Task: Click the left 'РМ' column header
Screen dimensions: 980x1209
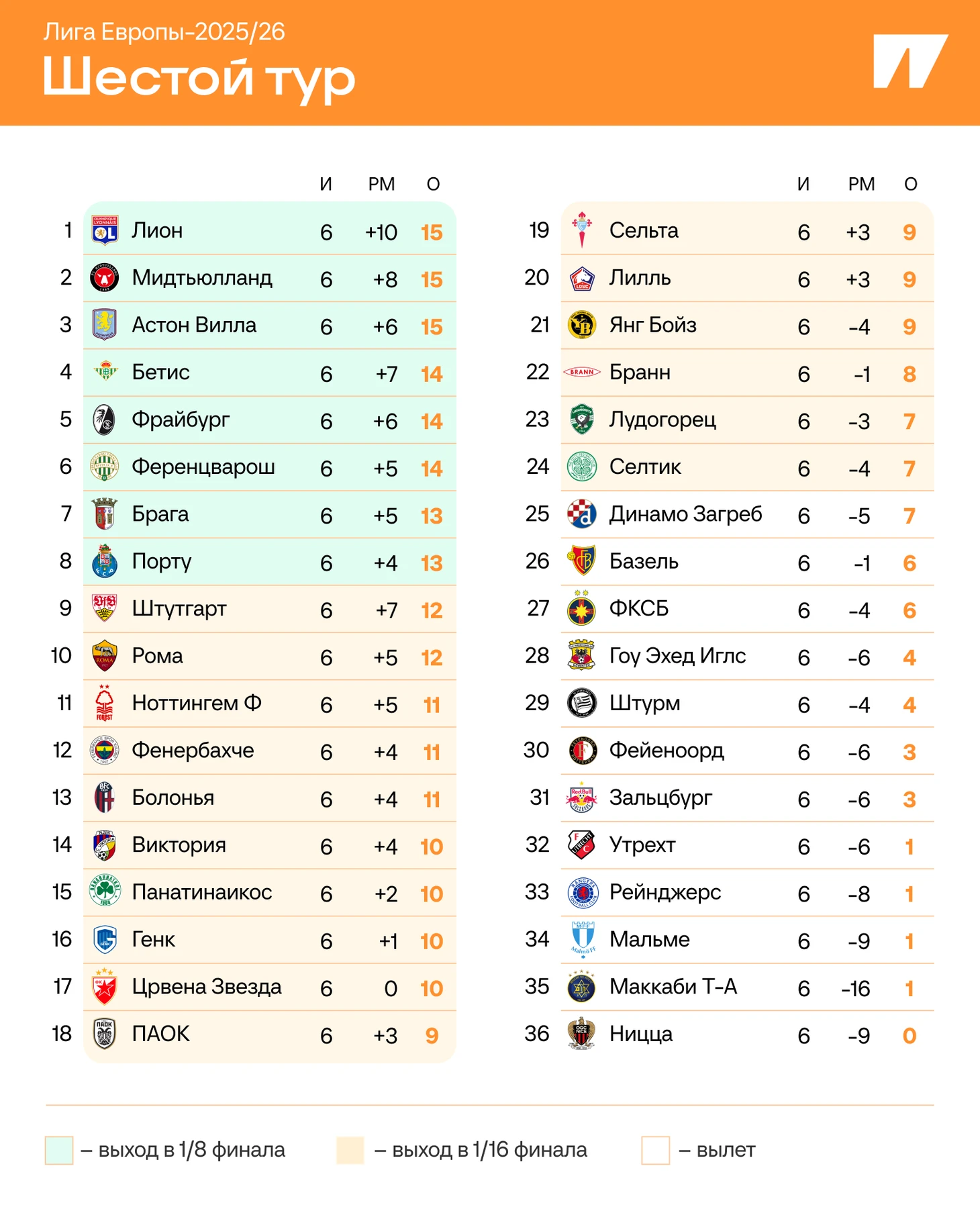Action: click(381, 184)
